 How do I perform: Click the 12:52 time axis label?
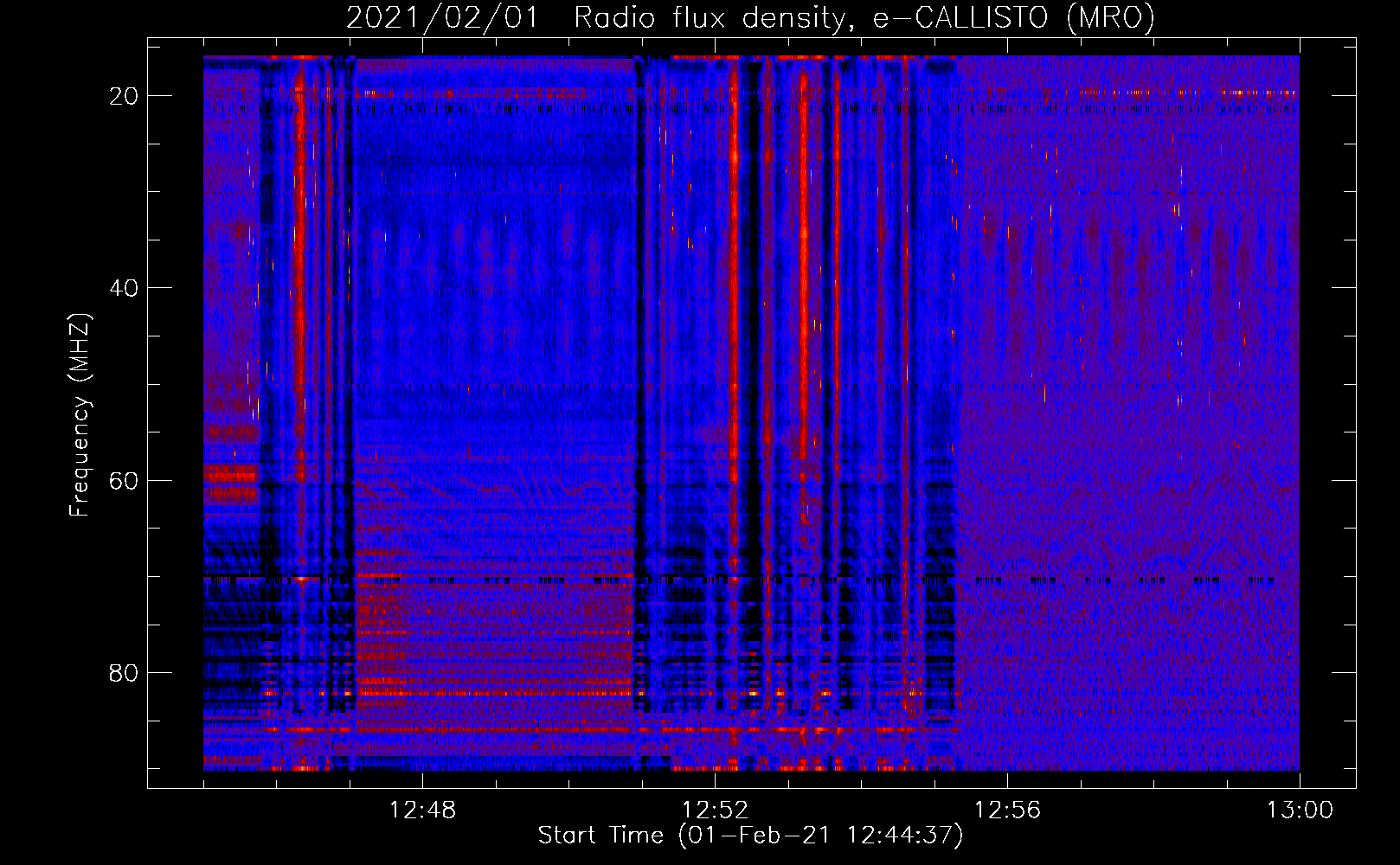tap(715, 811)
